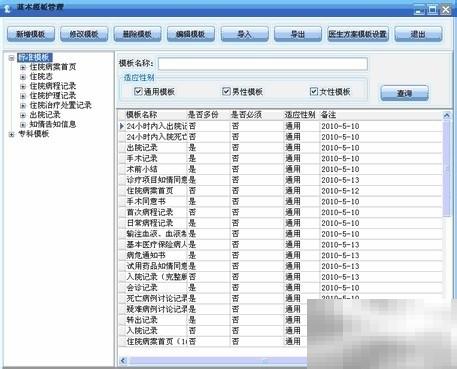The width and height of the screenshot is (457, 369).
Task: Collapse the highlighted root template tree node
Action: 12,58
